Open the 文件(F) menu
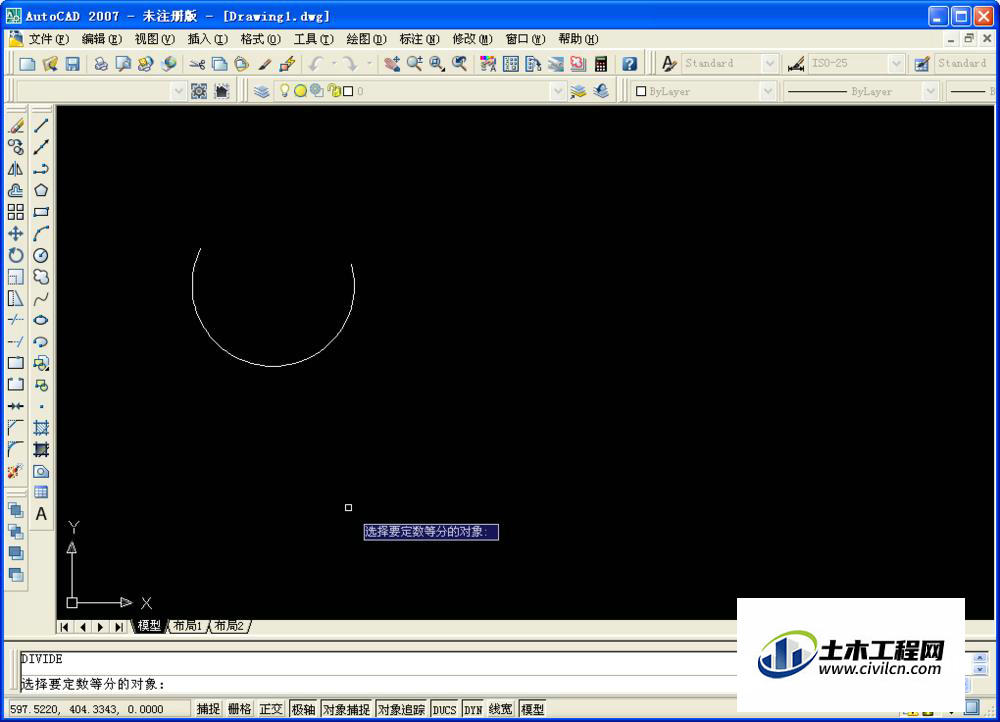This screenshot has height=722, width=1000. [x=48, y=40]
